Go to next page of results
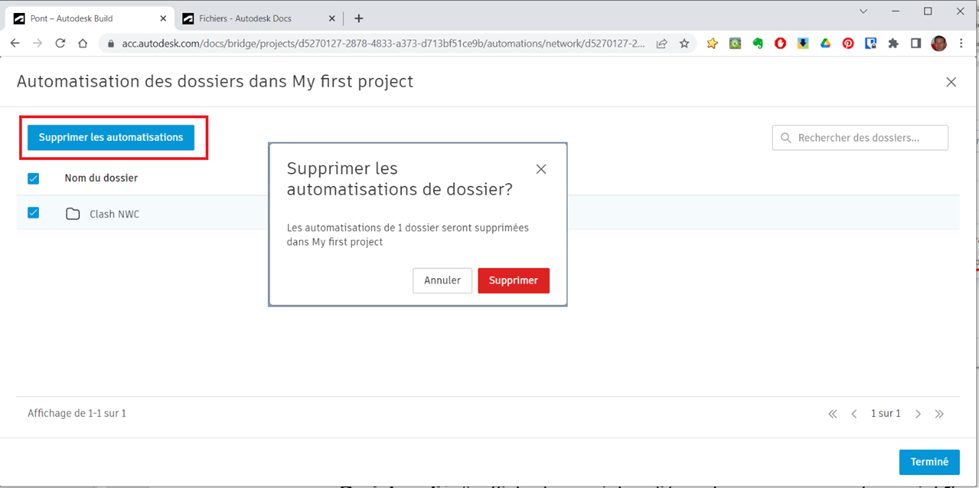Image resolution: width=979 pixels, height=488 pixels. [x=918, y=414]
